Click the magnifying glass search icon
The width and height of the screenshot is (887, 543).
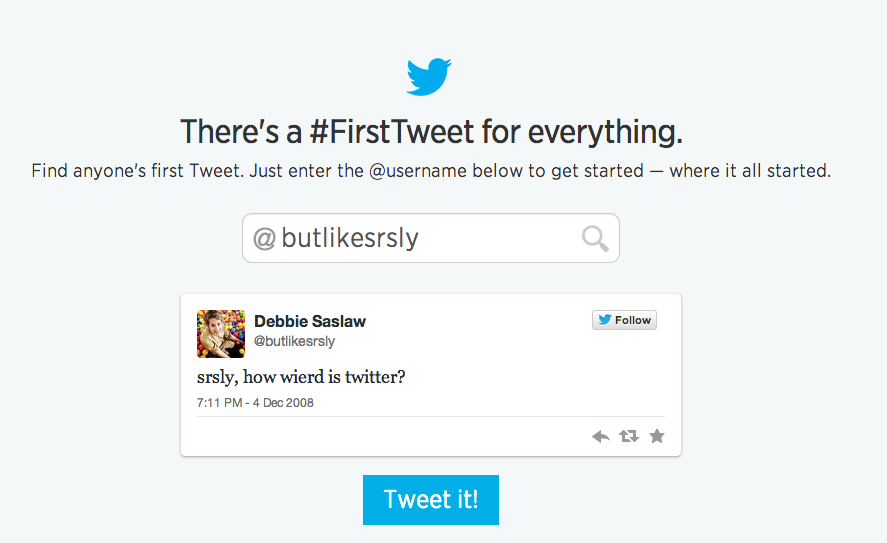[594, 238]
